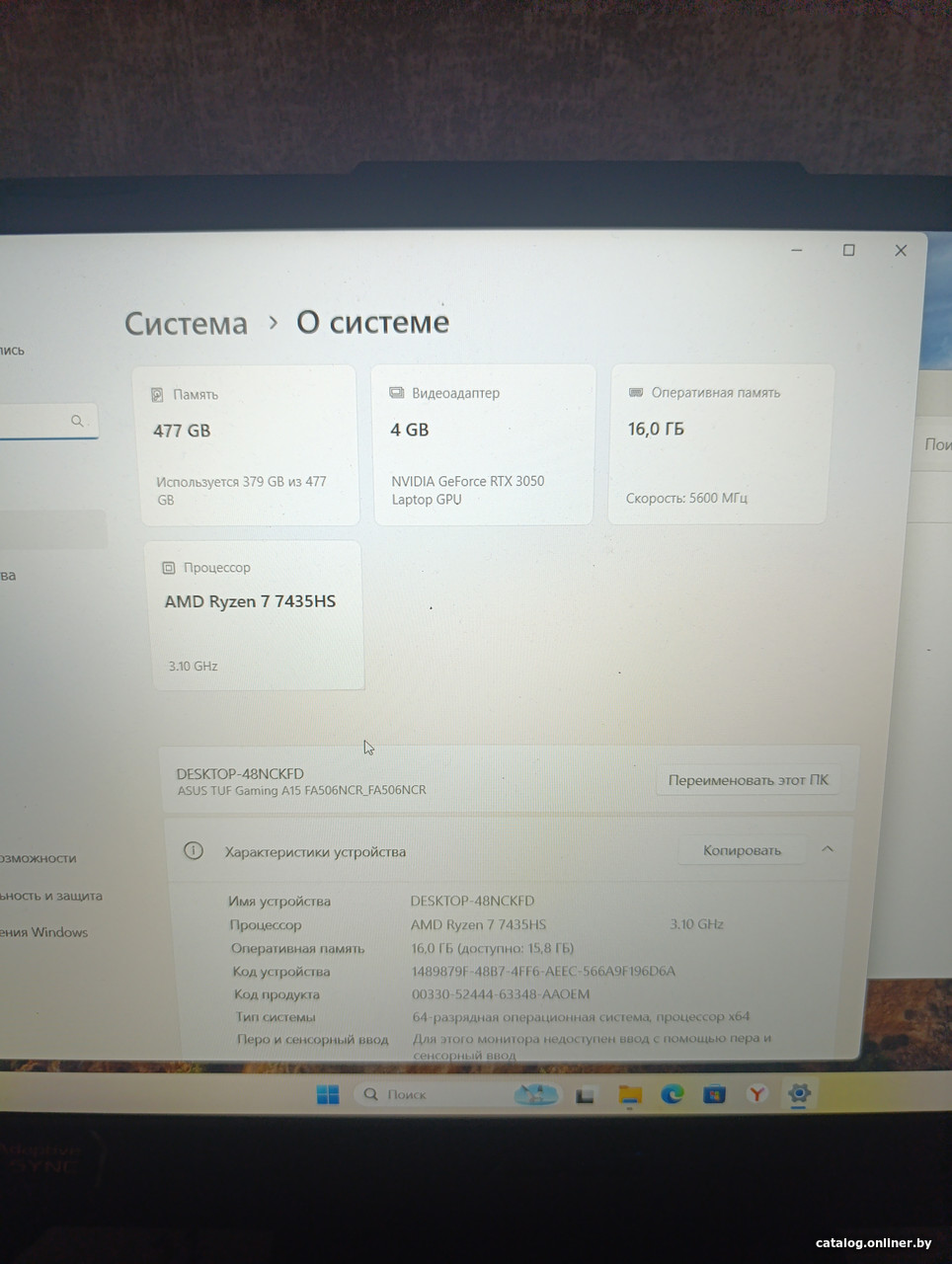Copy device specs with Копировать button

pyautogui.click(x=742, y=850)
